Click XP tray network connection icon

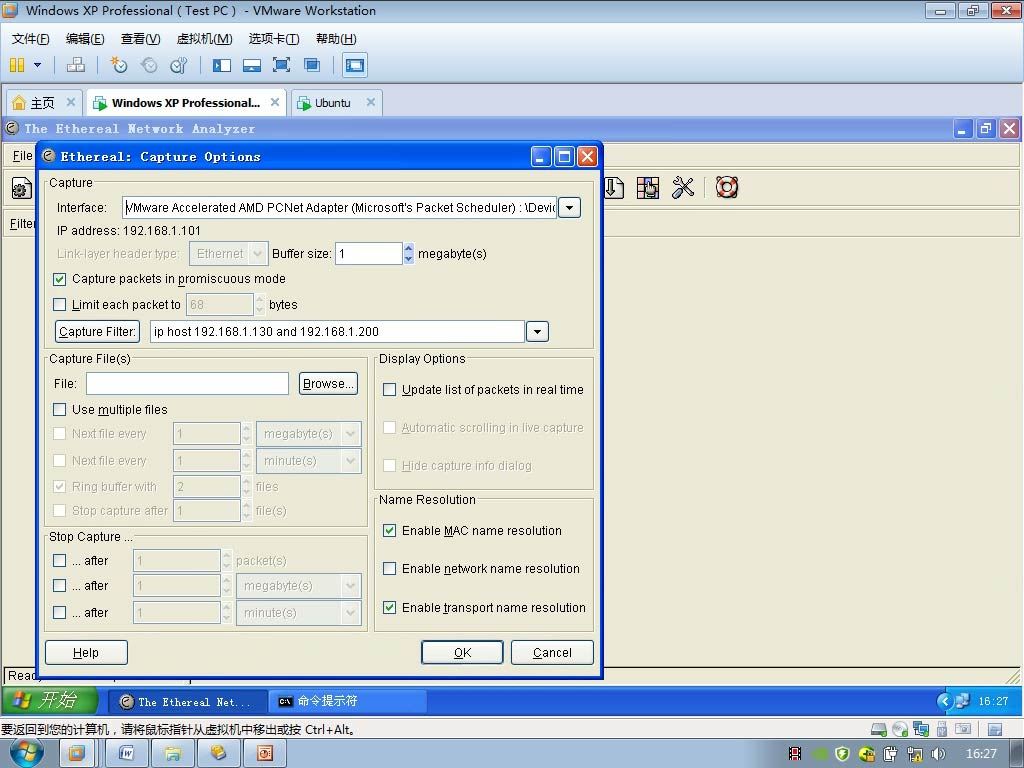(963, 701)
